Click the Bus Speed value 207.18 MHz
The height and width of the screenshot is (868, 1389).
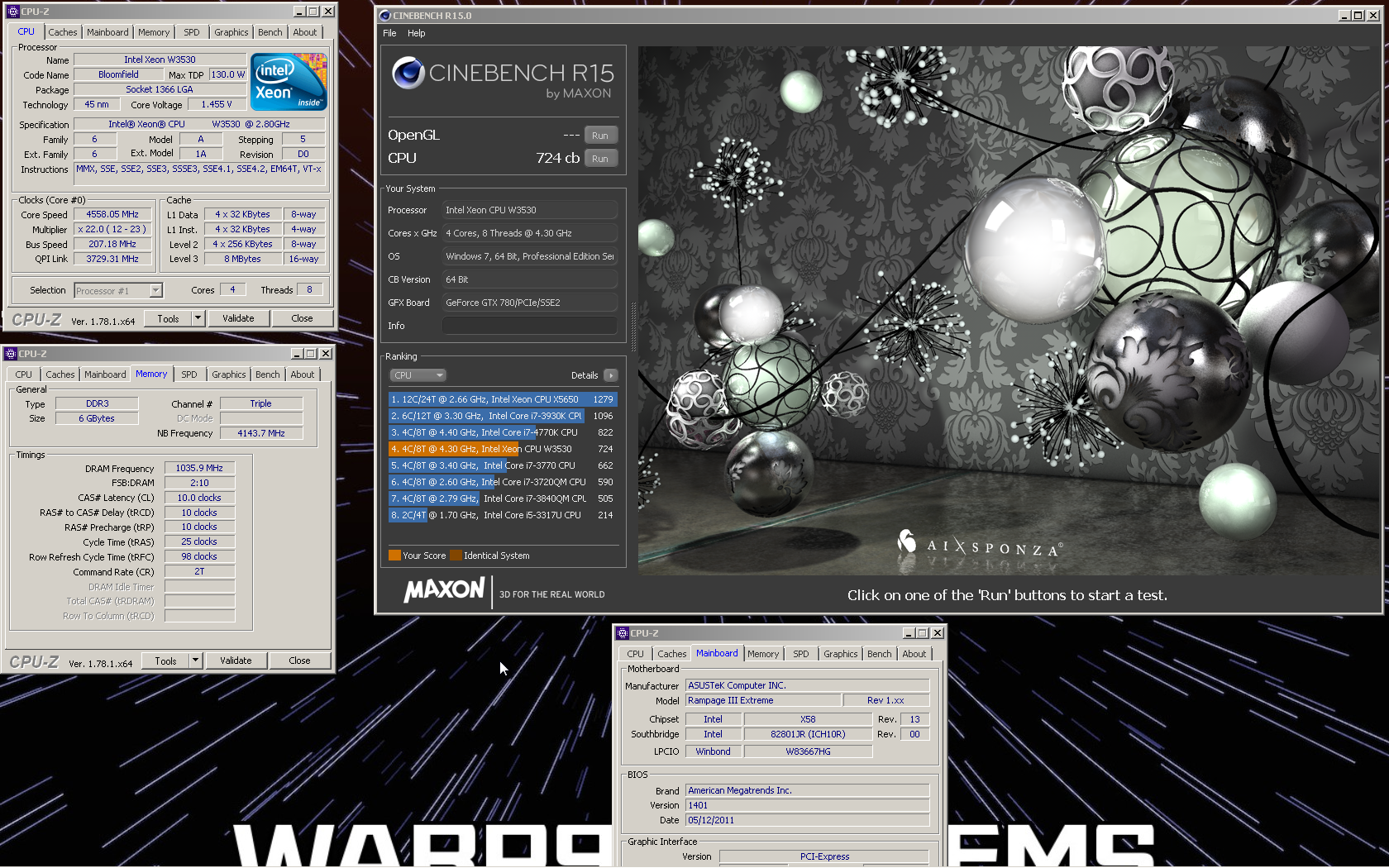[x=112, y=244]
